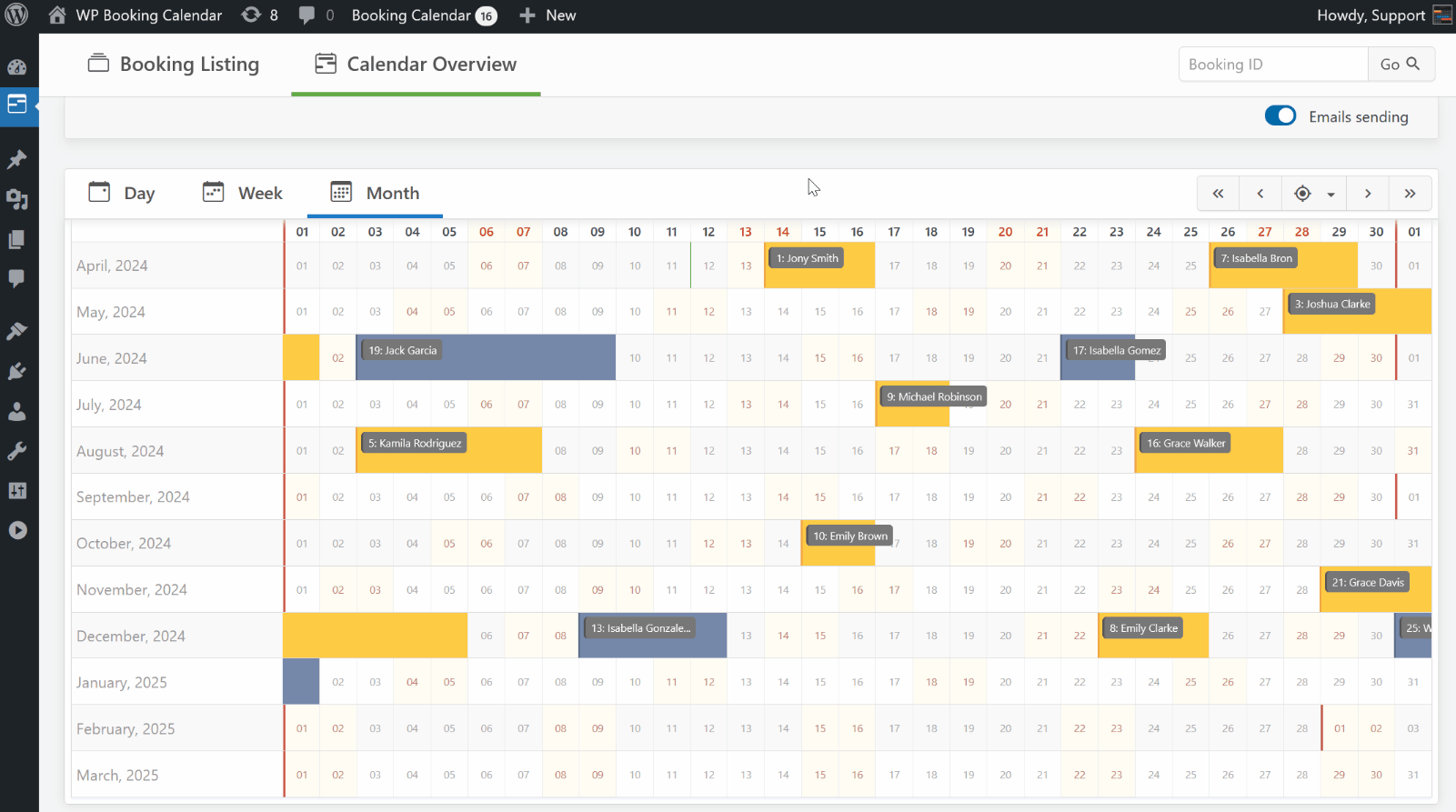Open the WordPress logo menu

16,15
